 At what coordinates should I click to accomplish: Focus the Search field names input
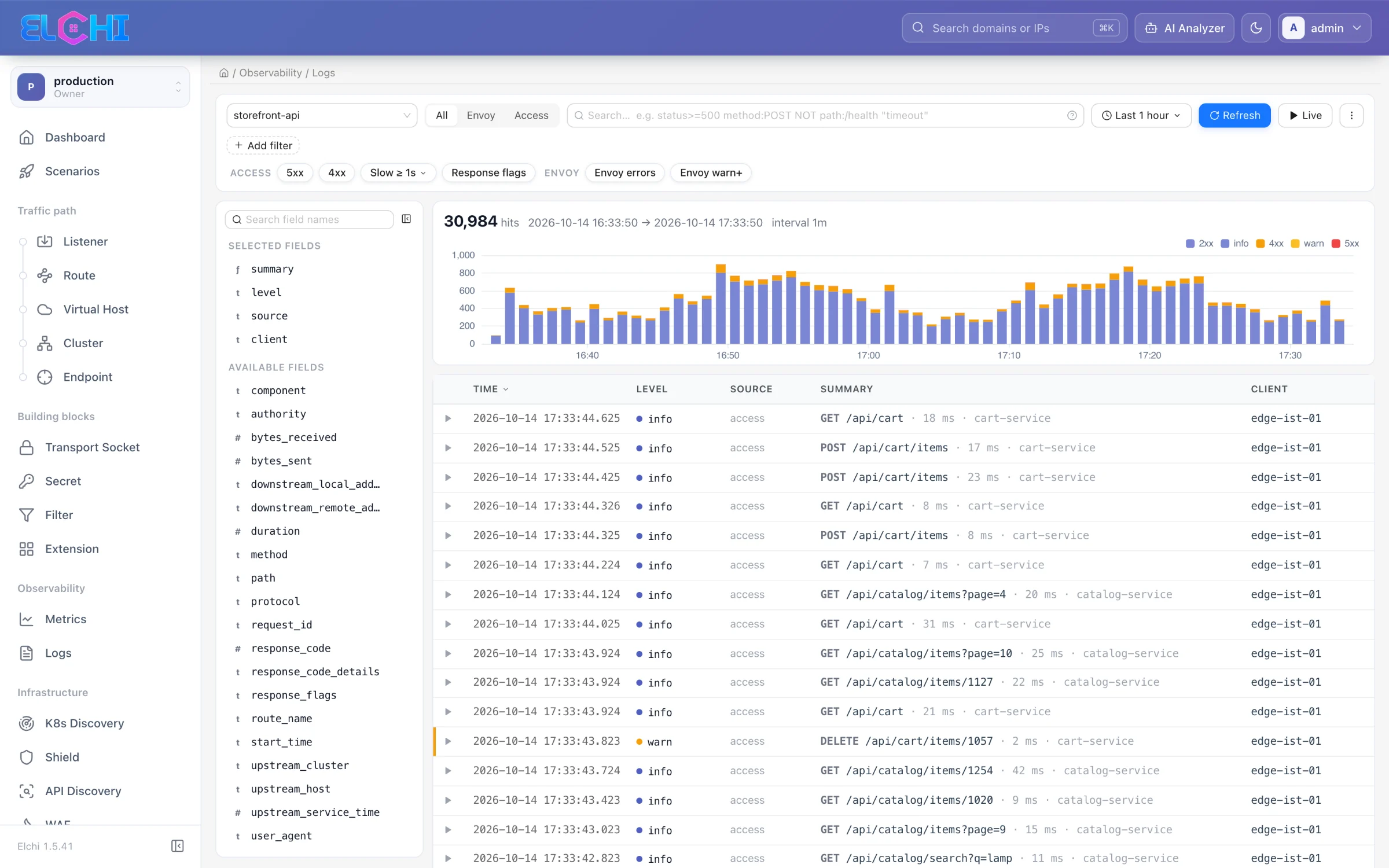click(309, 219)
